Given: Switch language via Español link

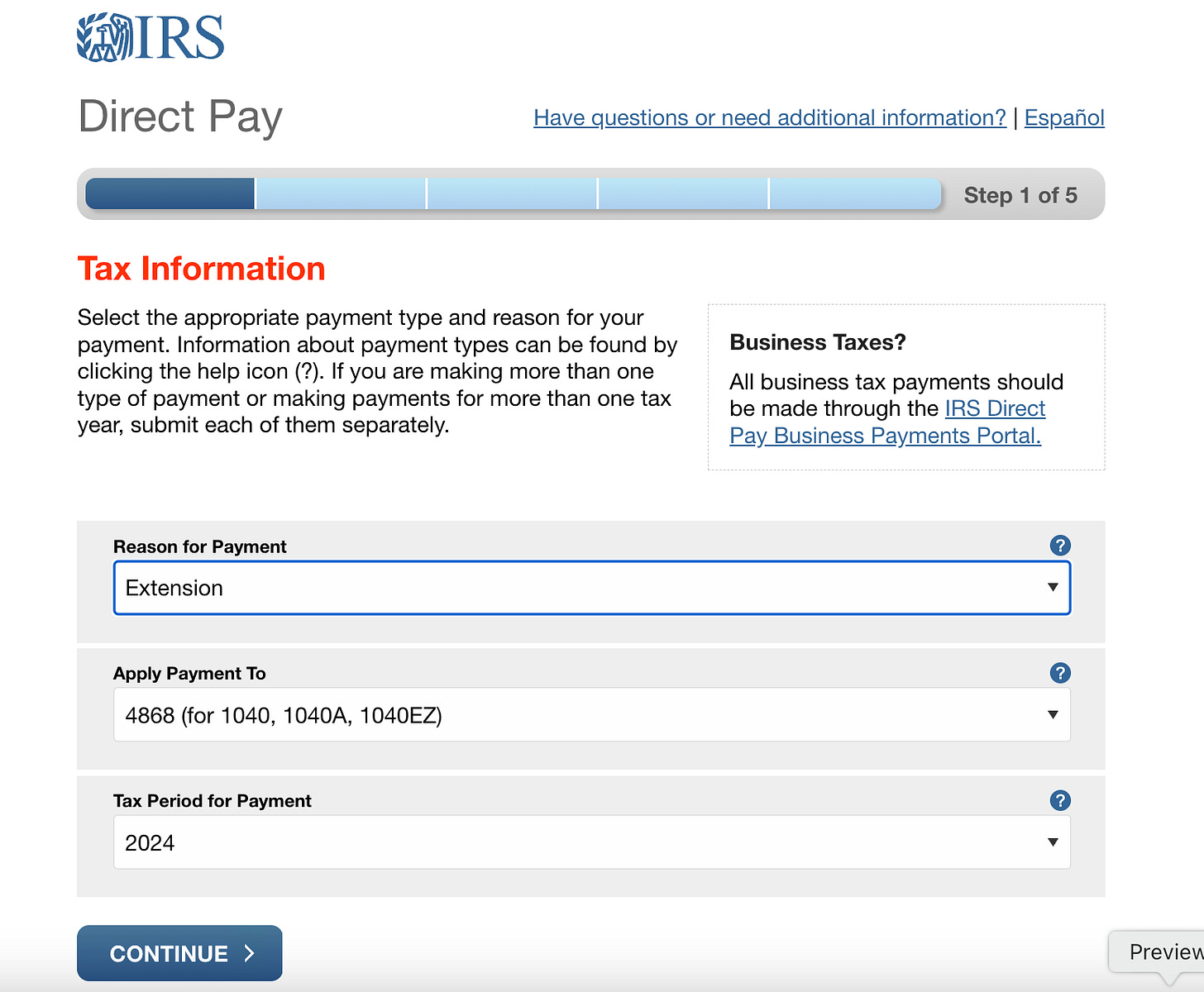Looking at the screenshot, I should point(1064,117).
